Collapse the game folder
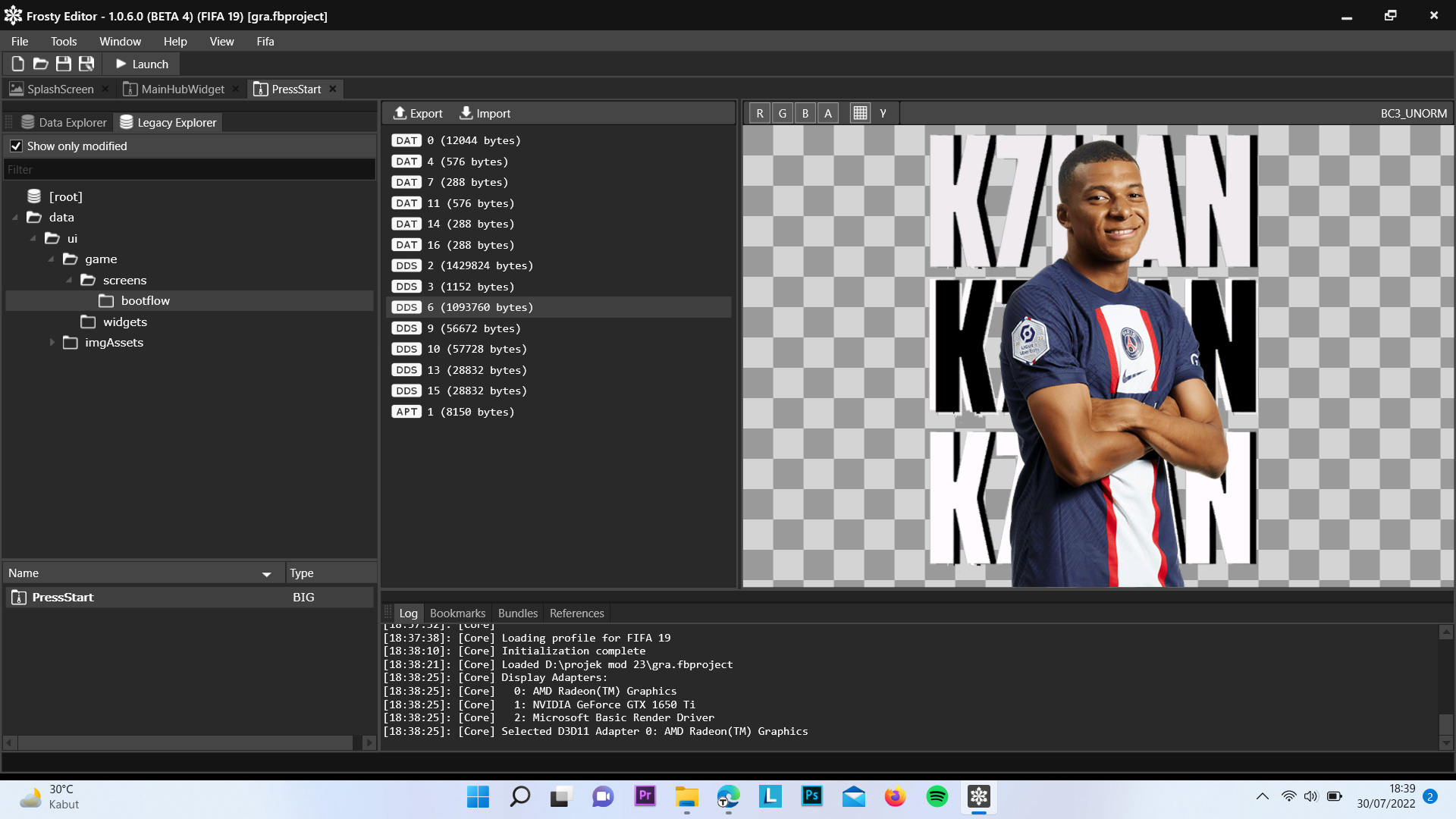Viewport: 1456px width, 819px height. click(x=52, y=259)
